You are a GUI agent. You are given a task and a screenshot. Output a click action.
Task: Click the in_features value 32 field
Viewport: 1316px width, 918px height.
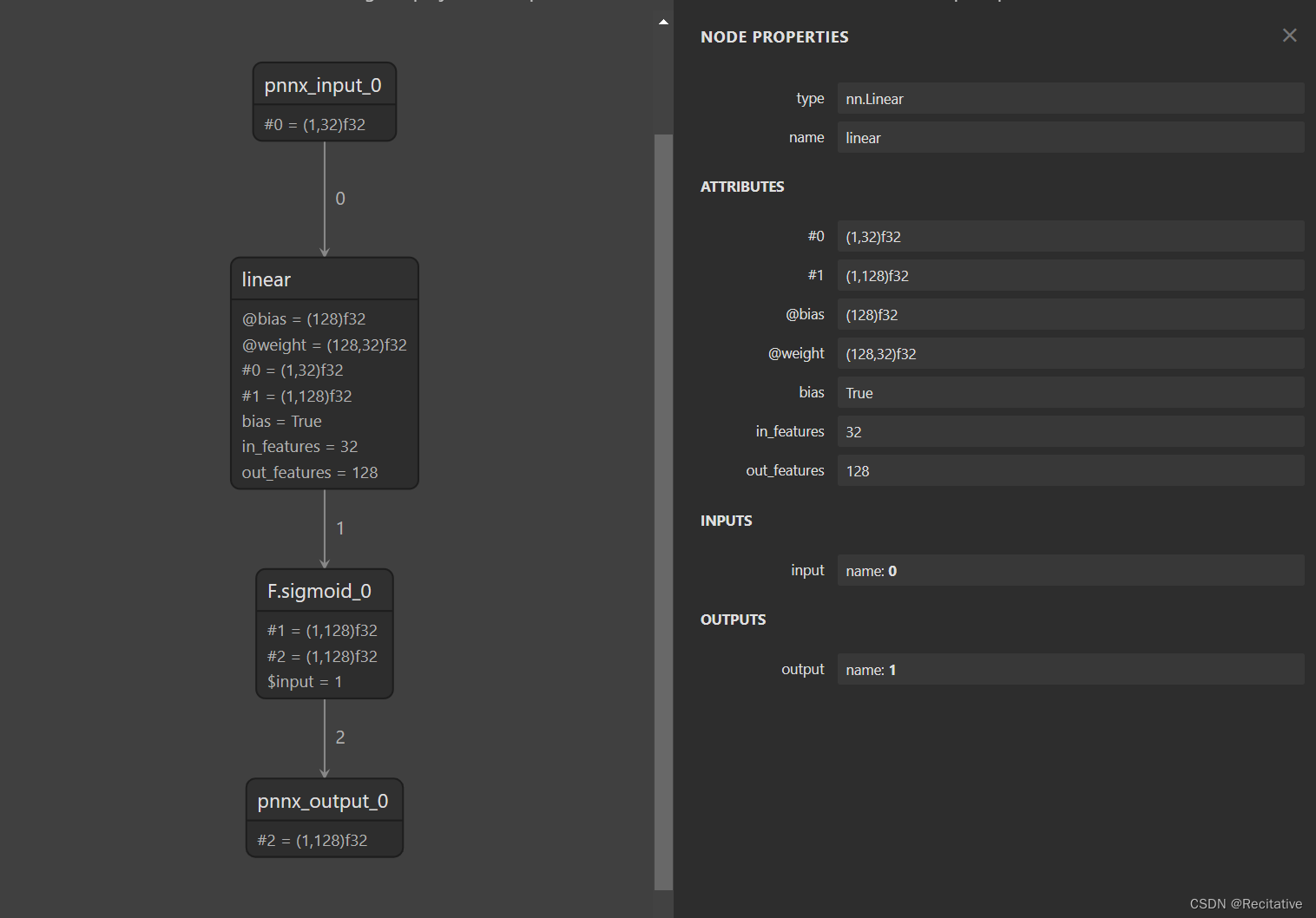coord(1070,432)
